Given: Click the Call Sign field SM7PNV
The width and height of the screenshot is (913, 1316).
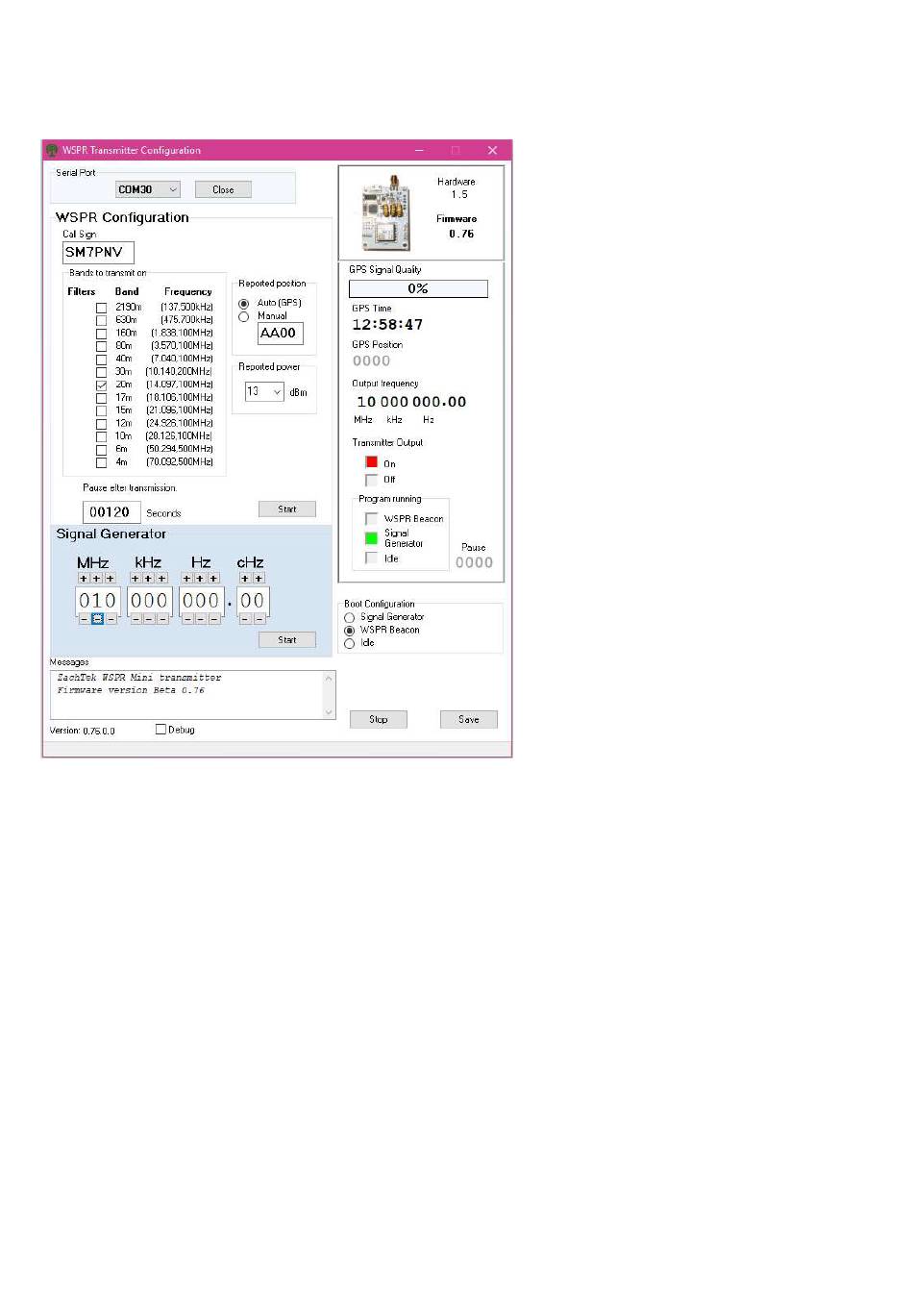Looking at the screenshot, I should pos(99,253).
